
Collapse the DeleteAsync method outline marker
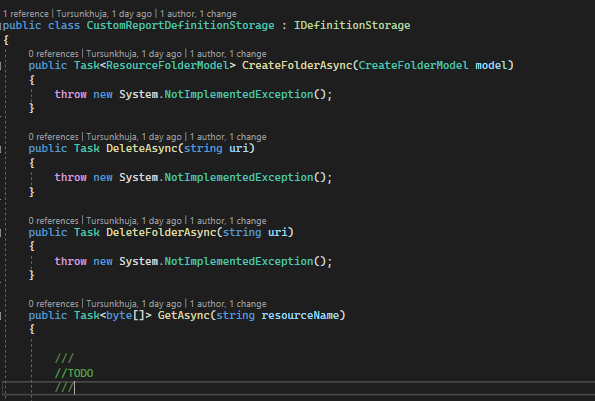click(x=1, y=149)
